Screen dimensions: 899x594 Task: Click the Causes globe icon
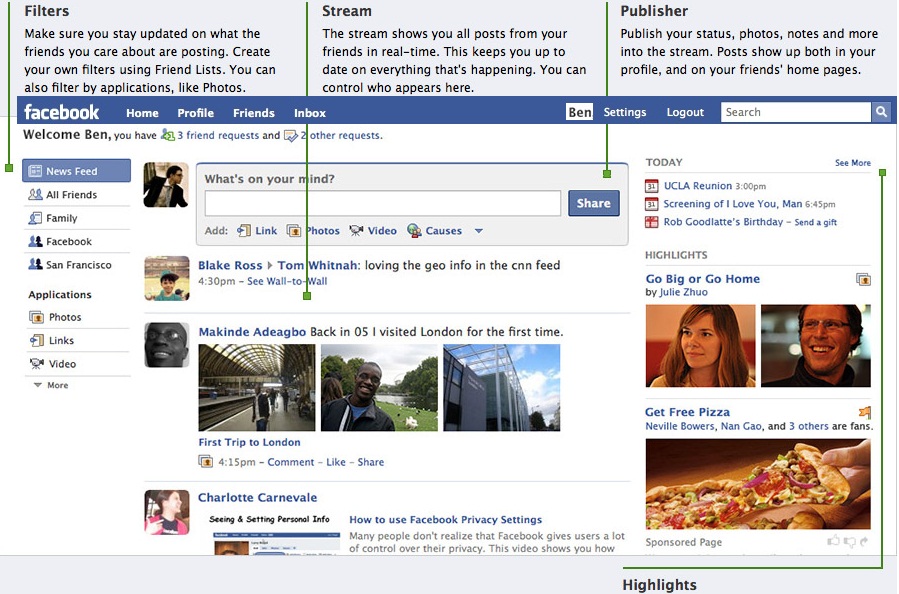(414, 231)
